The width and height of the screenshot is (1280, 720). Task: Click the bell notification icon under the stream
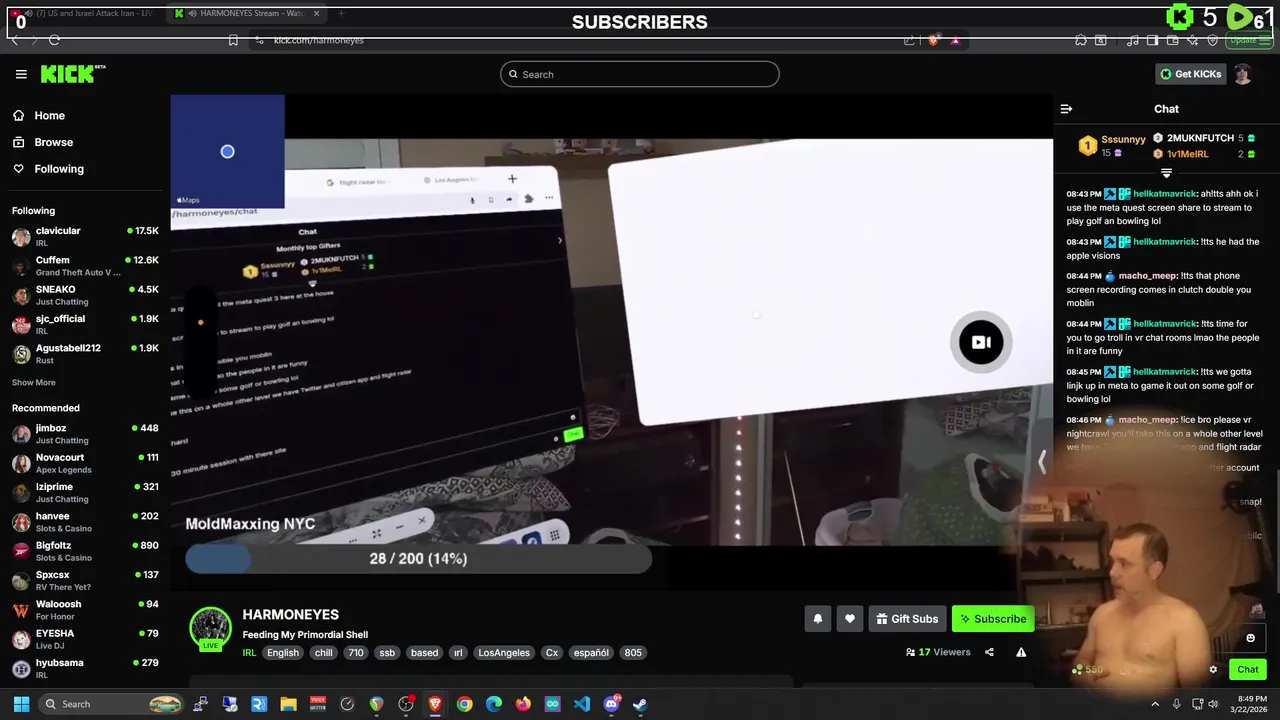pyautogui.click(x=817, y=619)
